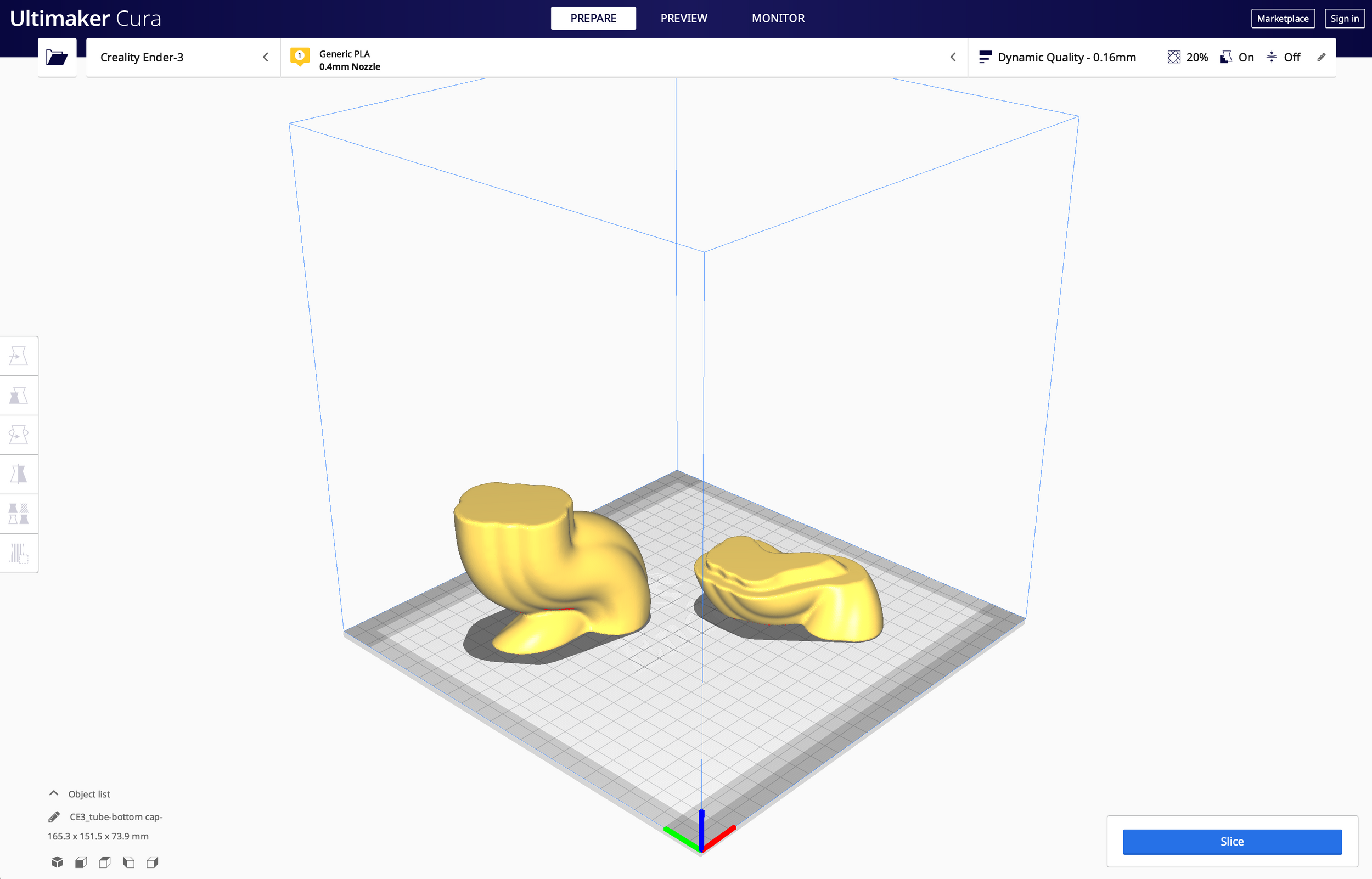Click the adhesion Off icon
This screenshot has height=879, width=1372.
click(x=1272, y=57)
